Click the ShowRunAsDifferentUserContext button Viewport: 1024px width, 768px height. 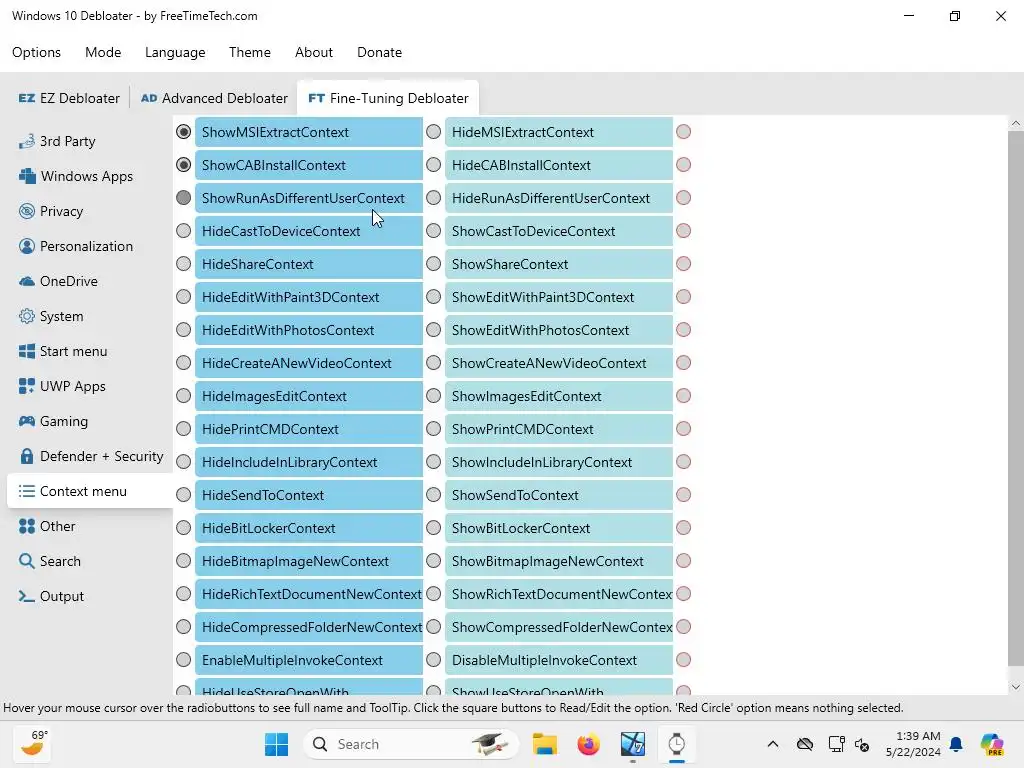(x=308, y=198)
